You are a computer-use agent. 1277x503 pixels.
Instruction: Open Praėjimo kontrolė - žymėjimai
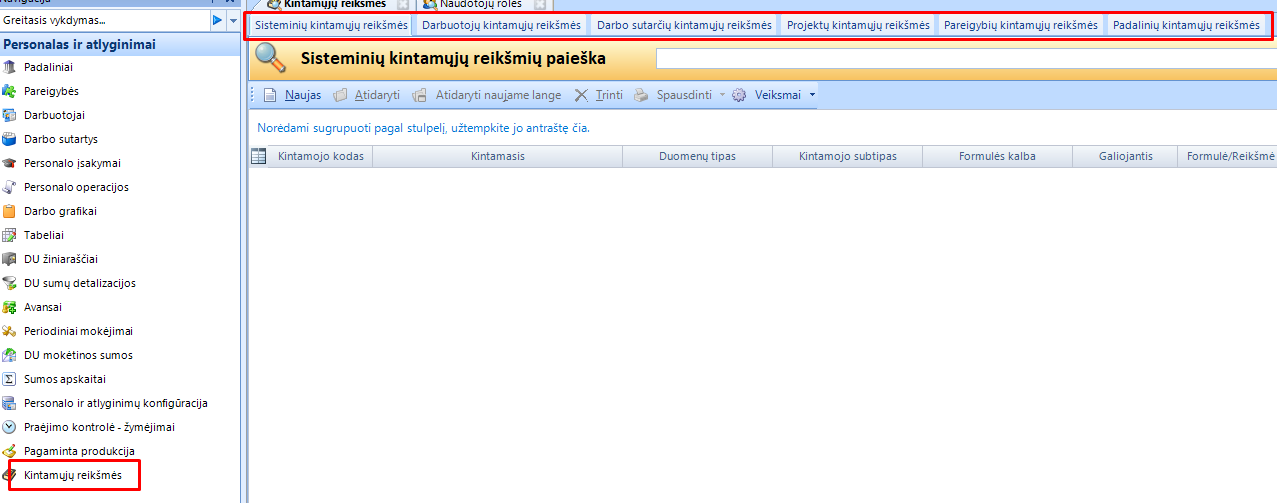click(99, 427)
